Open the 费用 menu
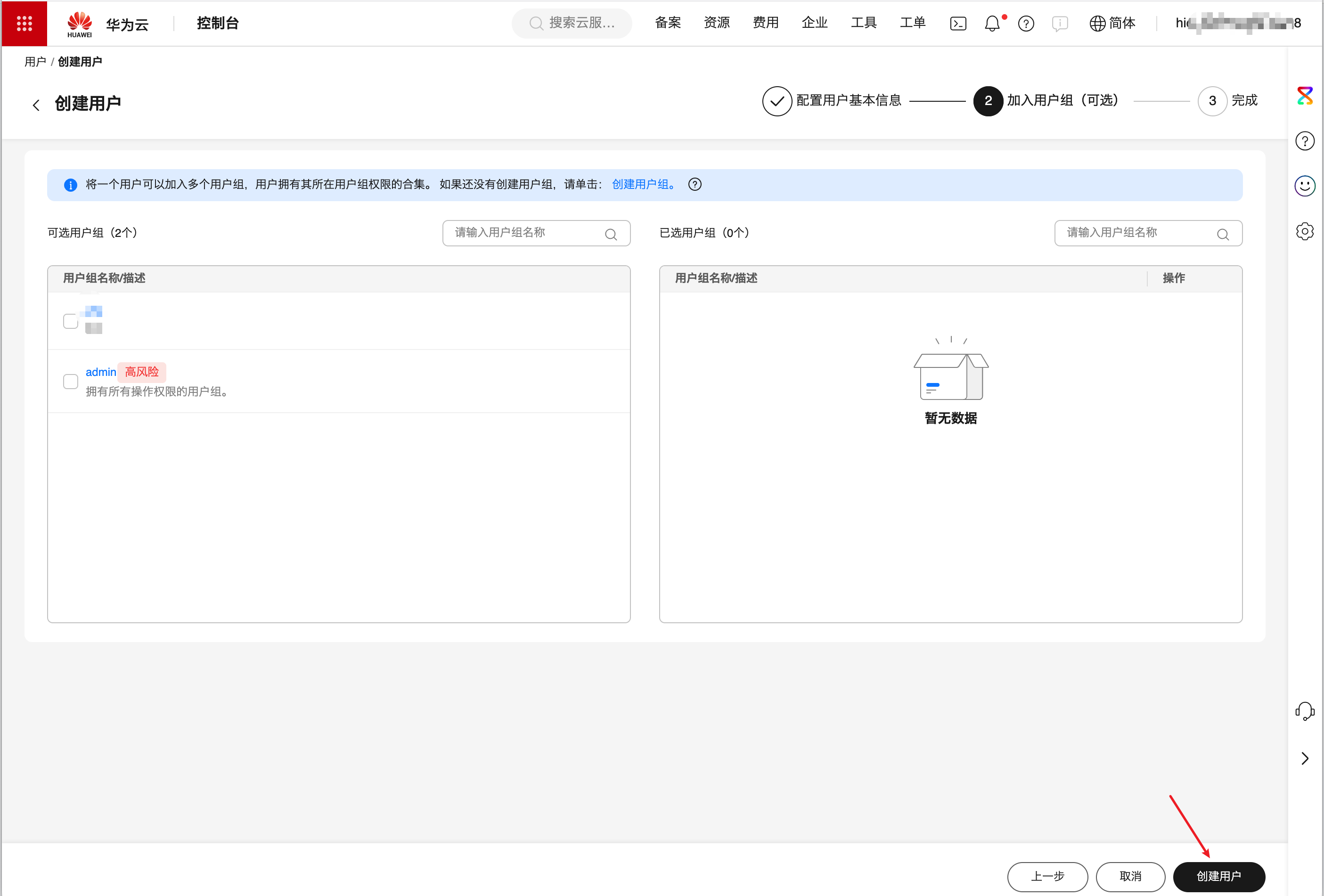The image size is (1324, 896). (x=765, y=23)
